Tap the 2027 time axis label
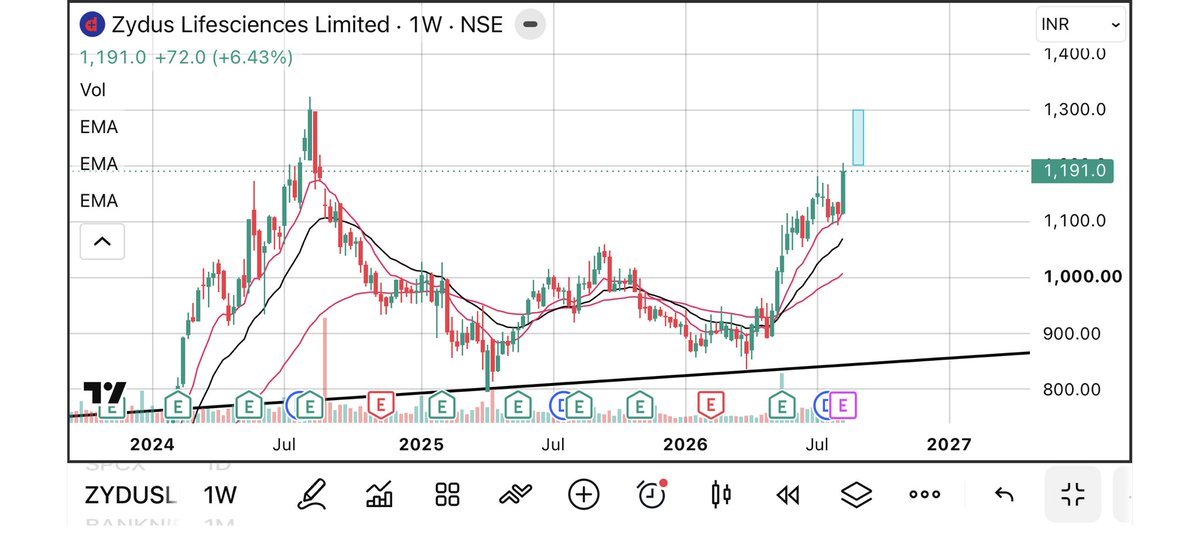Screen dimensions: 1199x554 click(x=949, y=445)
